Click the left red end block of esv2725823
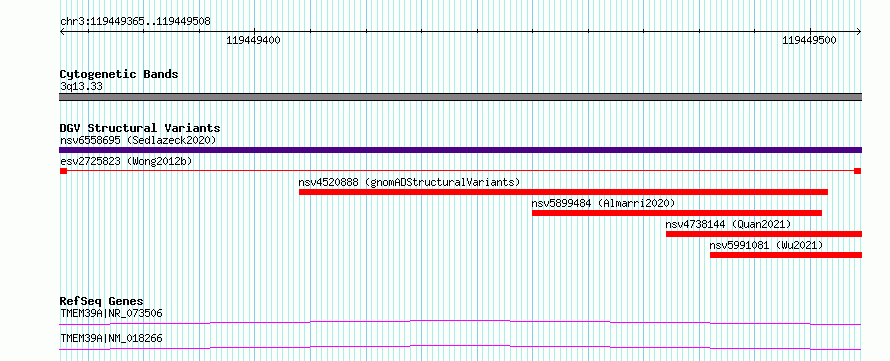 click(x=64, y=171)
